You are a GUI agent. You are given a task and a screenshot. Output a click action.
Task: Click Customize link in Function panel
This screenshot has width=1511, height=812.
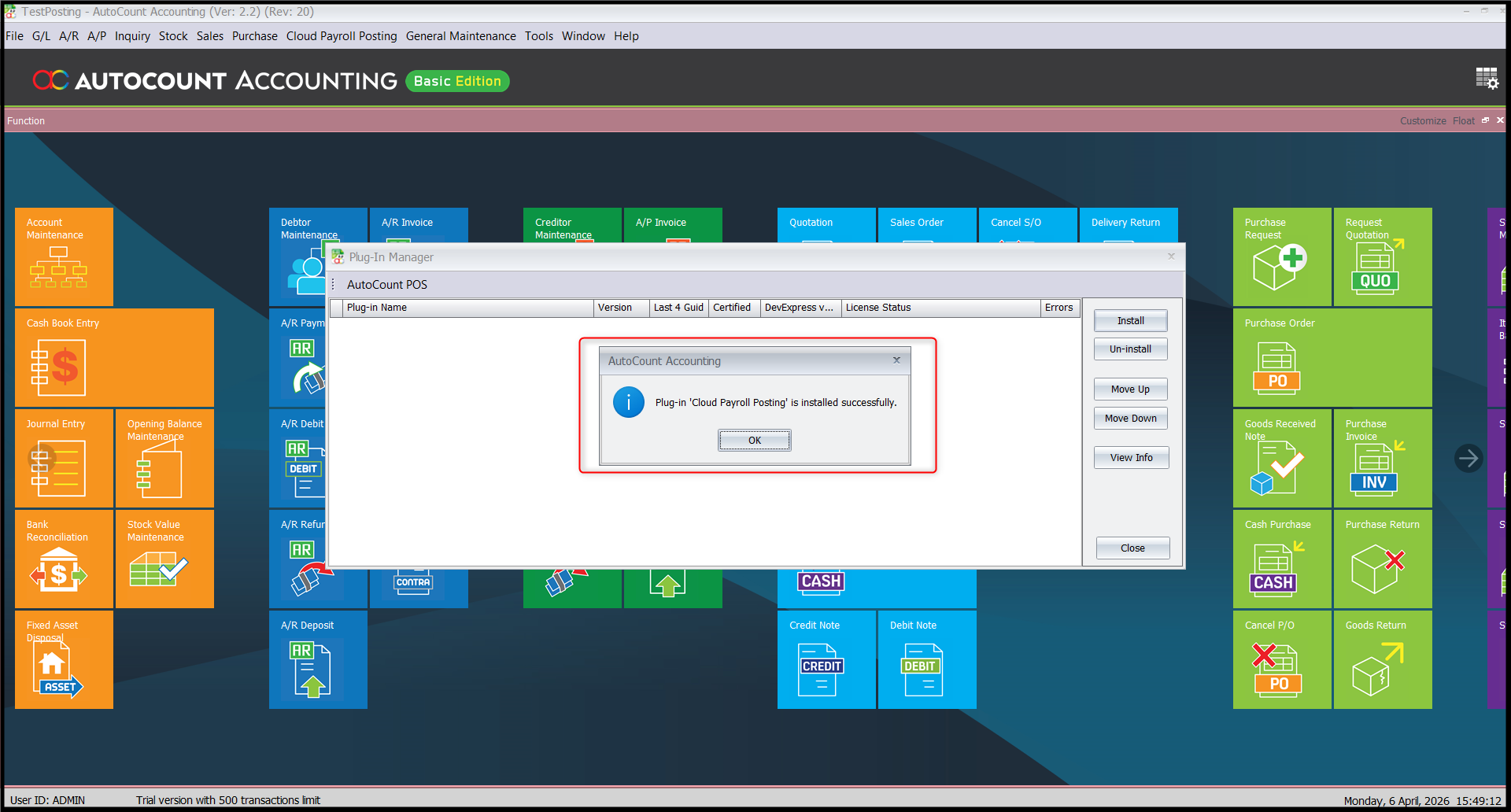pyautogui.click(x=1423, y=120)
